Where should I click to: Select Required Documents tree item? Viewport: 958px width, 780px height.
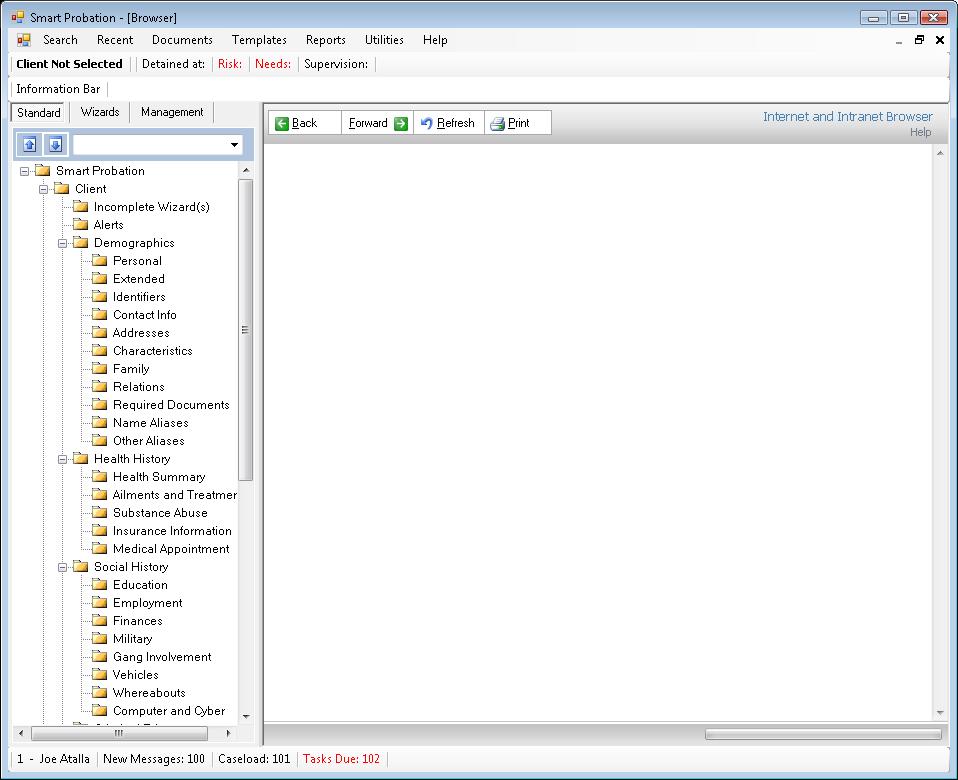click(171, 404)
